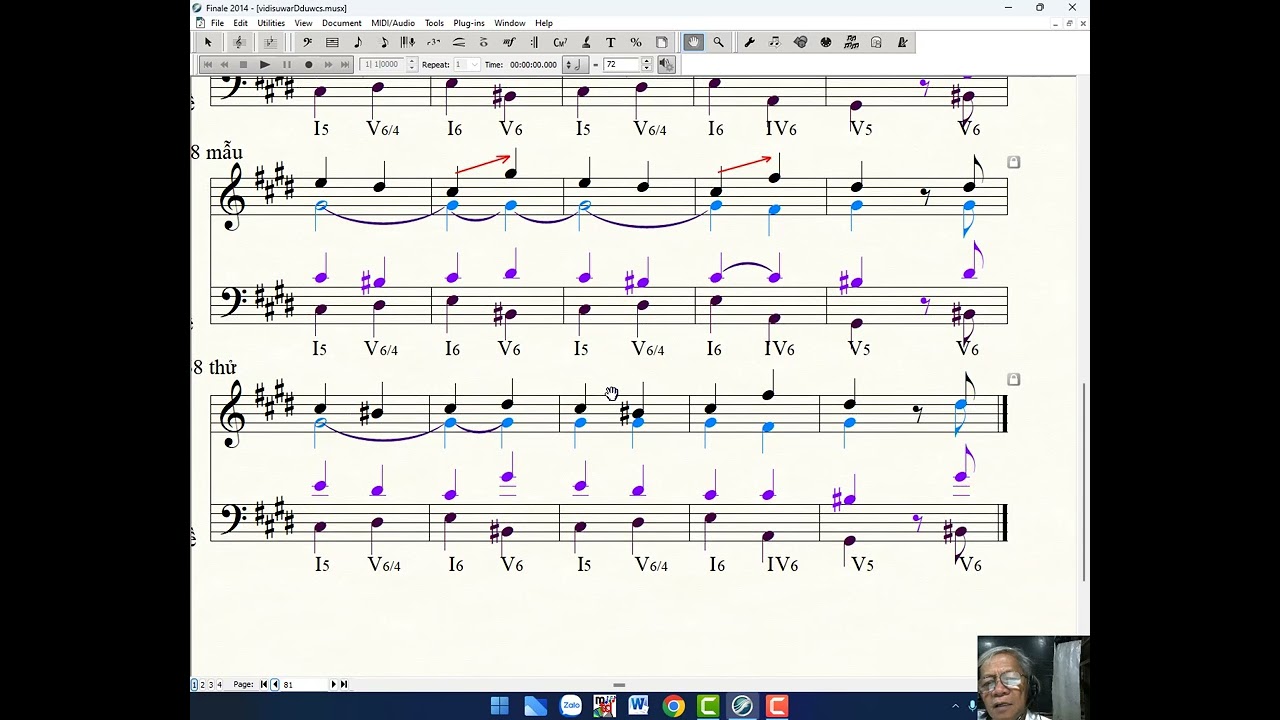Viewport: 1280px width, 720px height.
Task: Click the tempo value stepper arrows
Action: [x=646, y=64]
